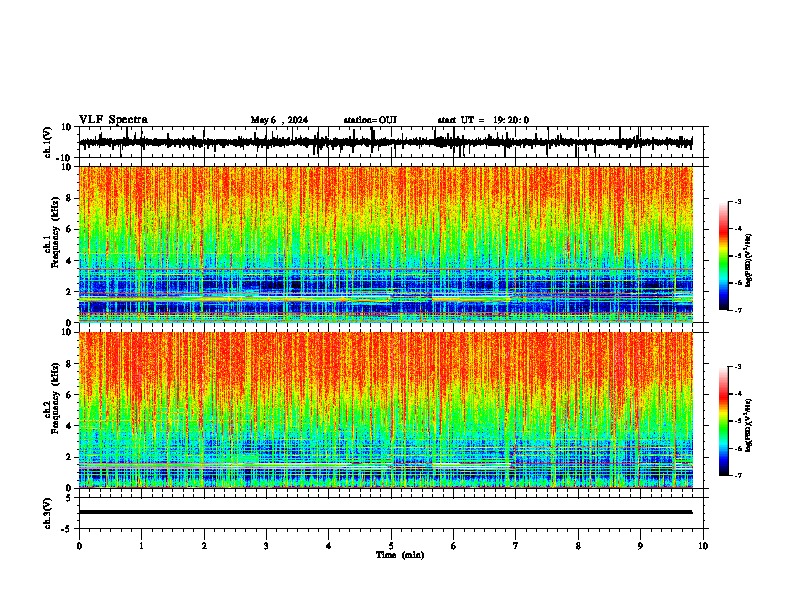792x612 pixels.
Task: Click the "2" tick on the time axis
Action: coord(204,546)
